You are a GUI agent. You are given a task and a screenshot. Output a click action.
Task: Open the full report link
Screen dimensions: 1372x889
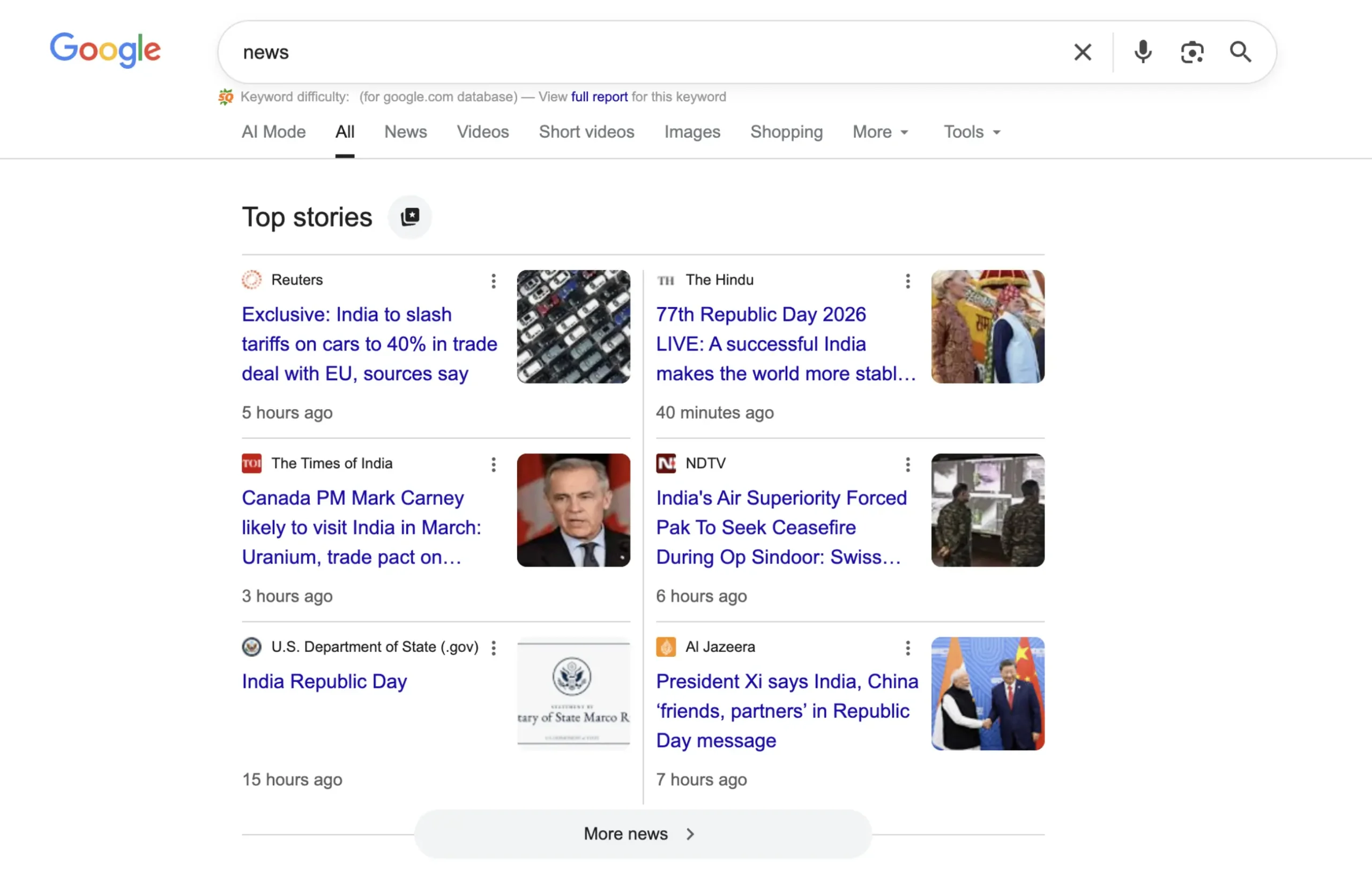600,97
